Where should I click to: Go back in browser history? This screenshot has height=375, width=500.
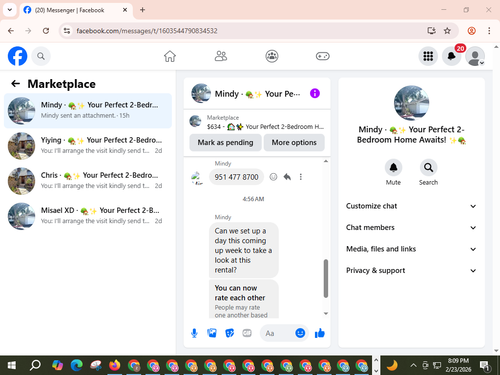11,31
